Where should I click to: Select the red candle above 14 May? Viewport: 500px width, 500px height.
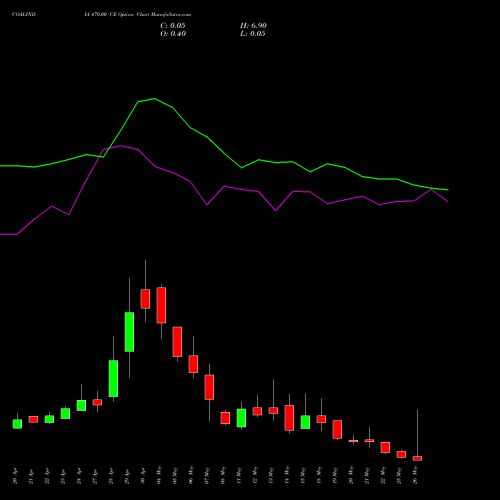coord(289,418)
